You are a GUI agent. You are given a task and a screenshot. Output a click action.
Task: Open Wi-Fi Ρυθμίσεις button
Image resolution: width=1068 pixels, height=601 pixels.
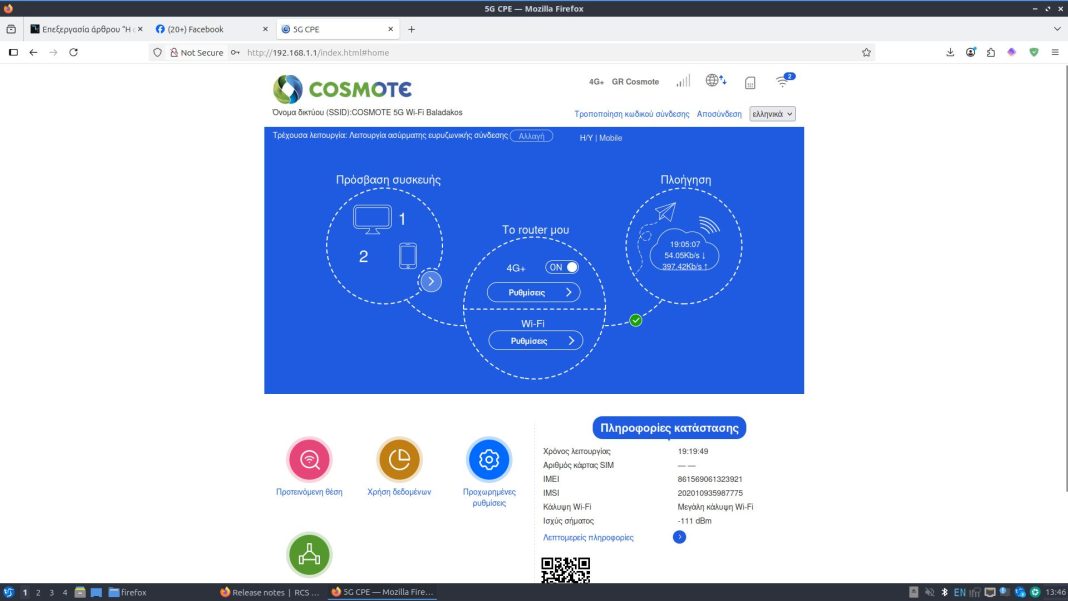point(535,341)
